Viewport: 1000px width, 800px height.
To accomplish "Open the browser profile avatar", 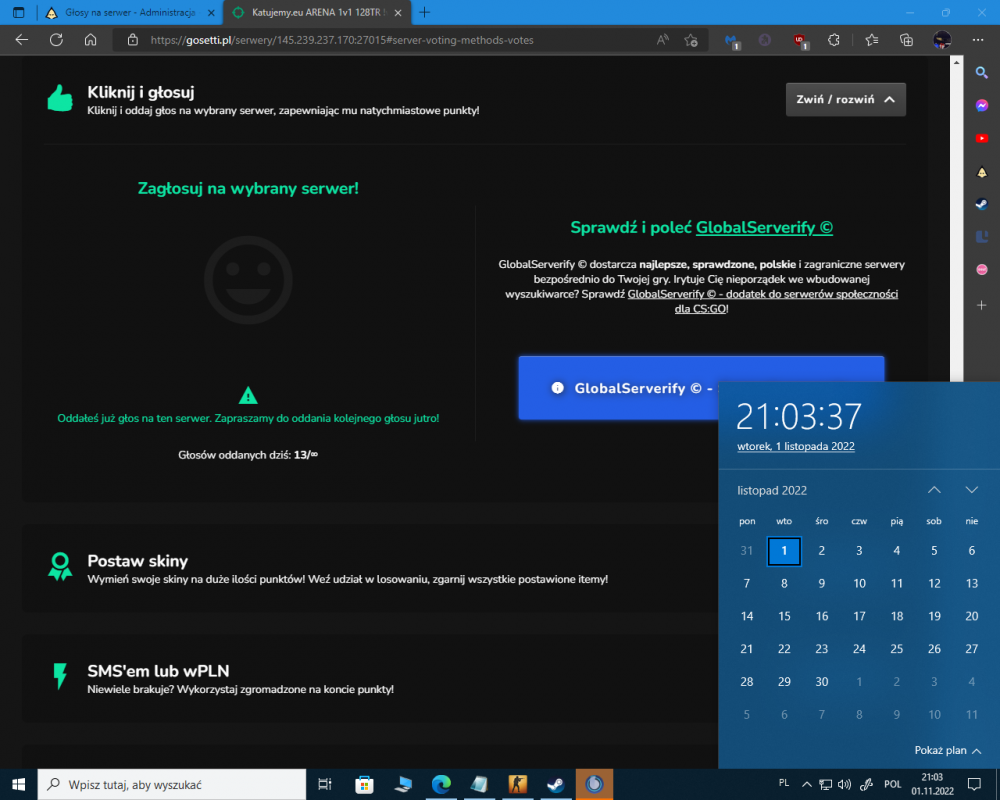I will pyautogui.click(x=942, y=40).
